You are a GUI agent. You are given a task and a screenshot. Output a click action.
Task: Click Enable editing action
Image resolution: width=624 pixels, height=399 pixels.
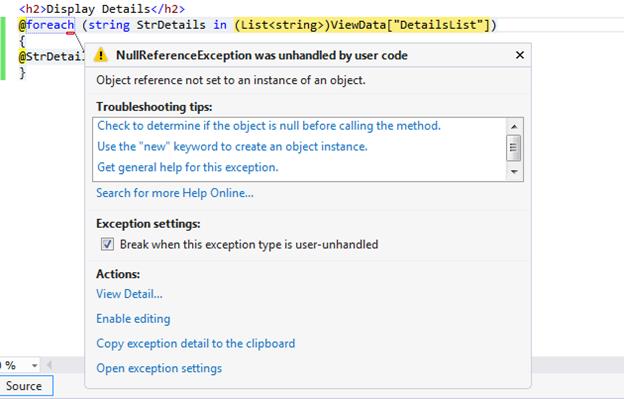pos(133,319)
